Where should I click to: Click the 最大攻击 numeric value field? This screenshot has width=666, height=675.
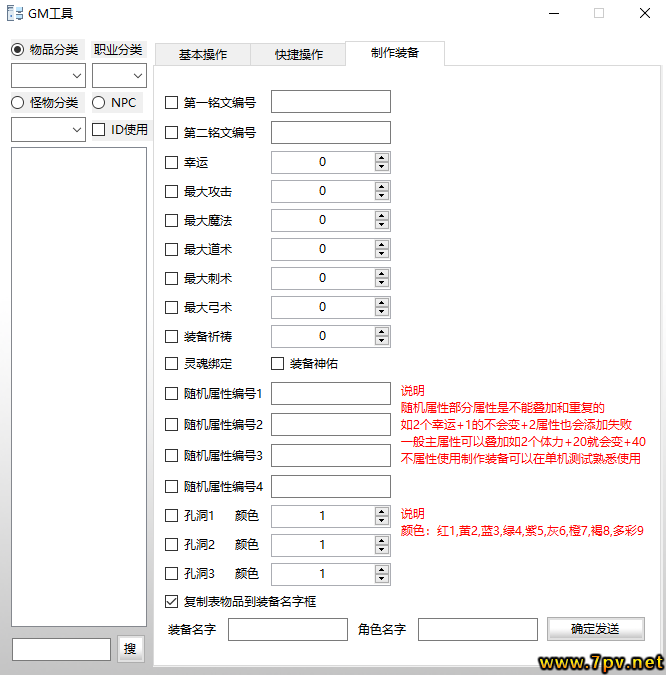click(323, 191)
